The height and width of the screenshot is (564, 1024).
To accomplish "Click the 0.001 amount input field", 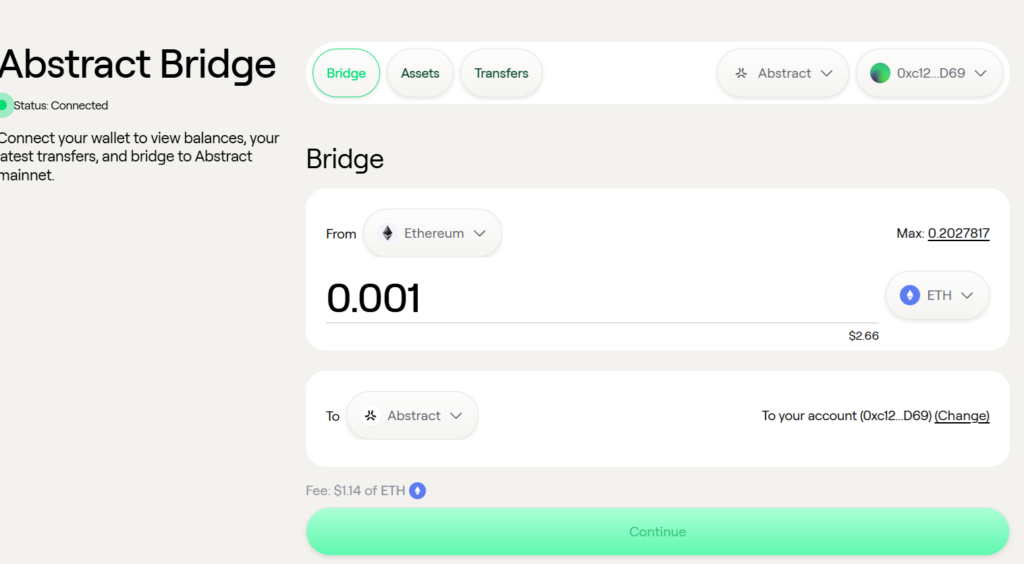I will pos(602,298).
